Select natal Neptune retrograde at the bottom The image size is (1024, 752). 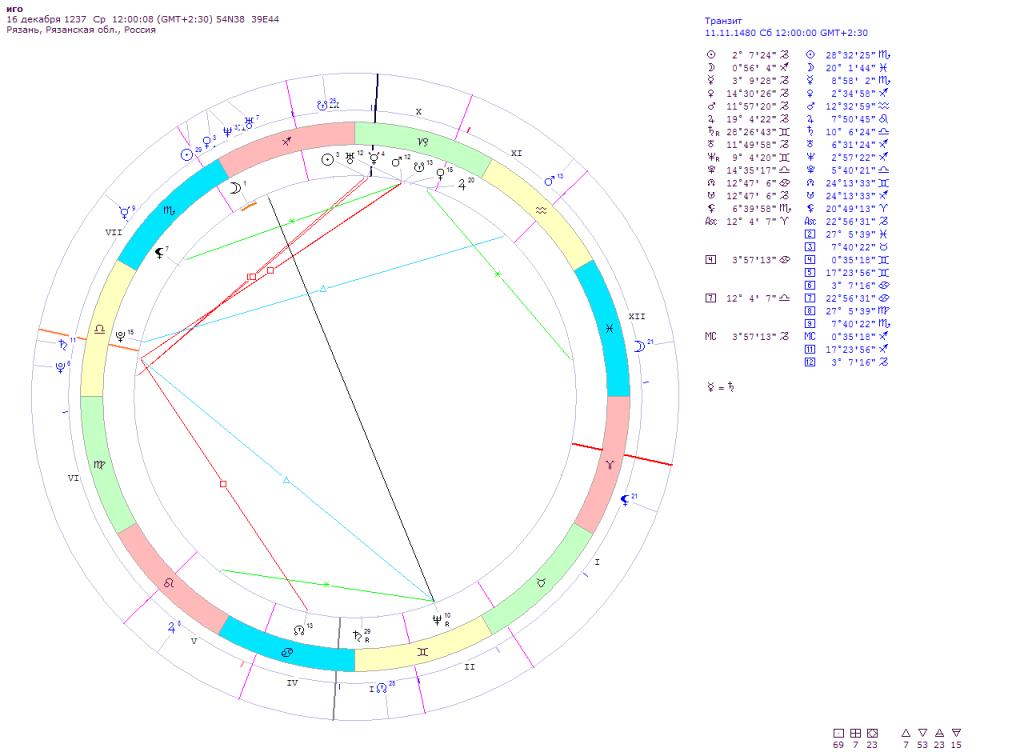tap(436, 619)
